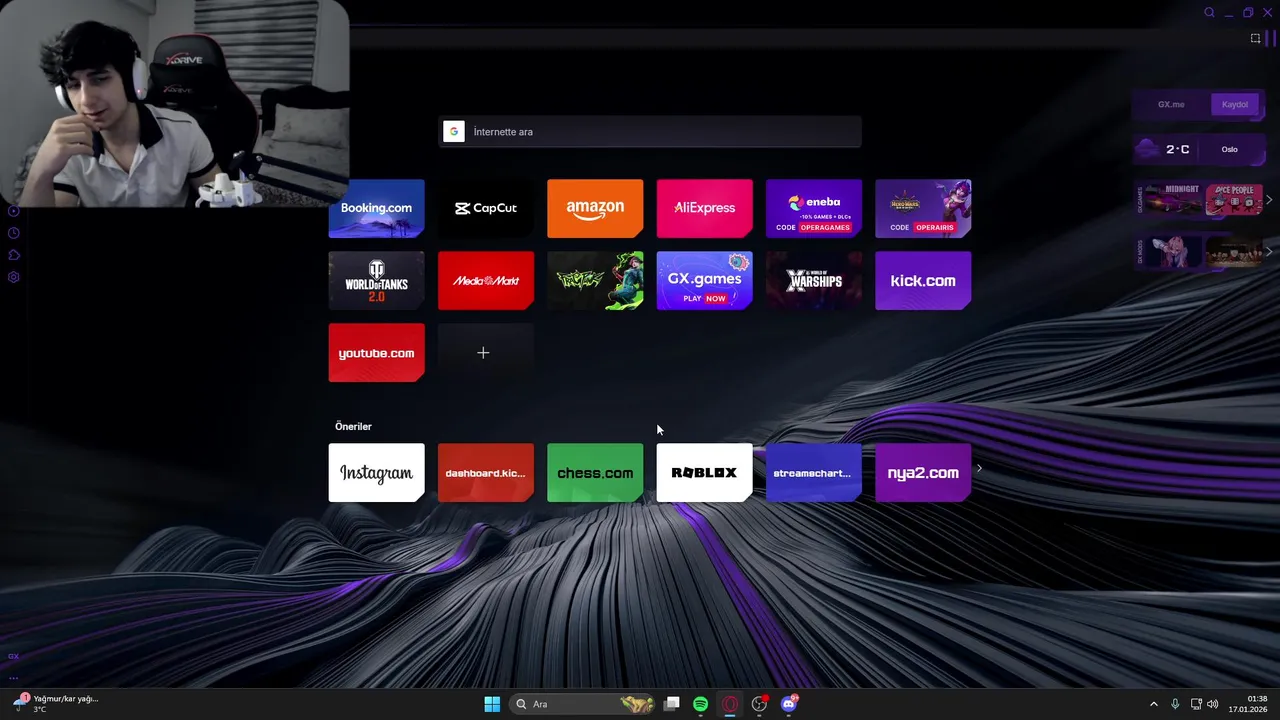Open the World of Tanks 2.0 tile
1280x720 pixels.
pos(376,281)
